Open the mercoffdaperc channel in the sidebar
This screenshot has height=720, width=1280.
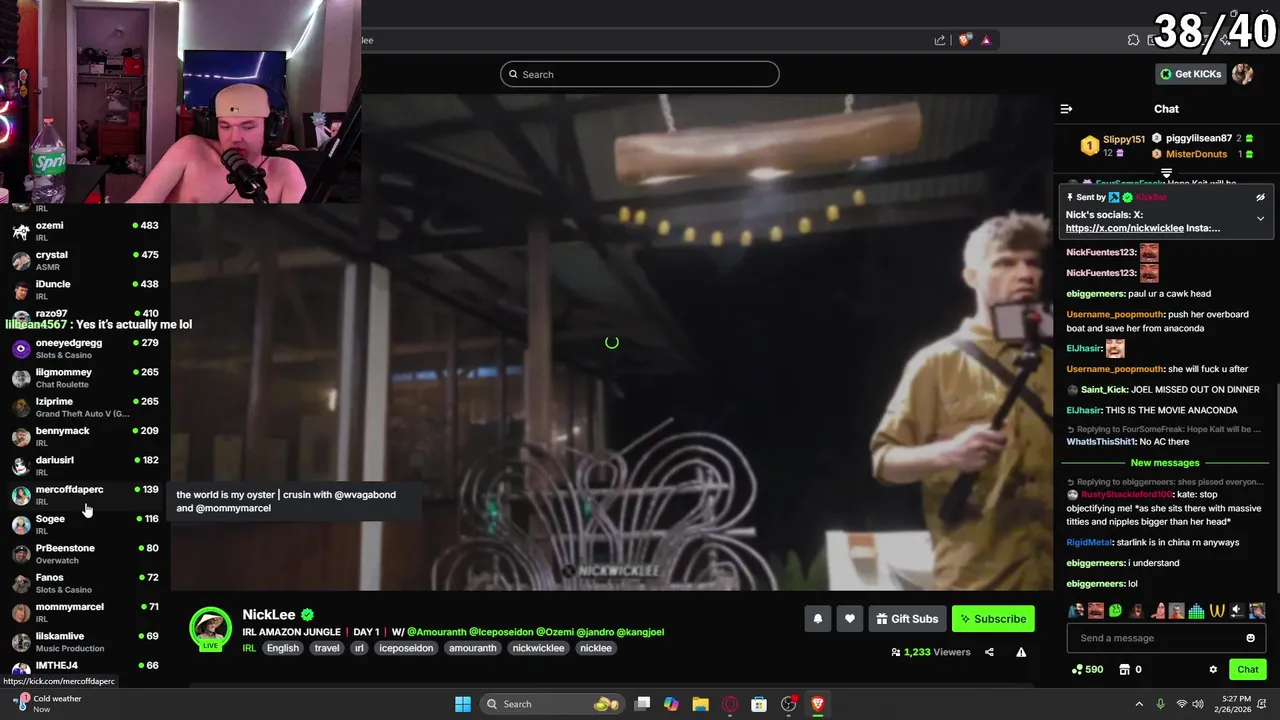tap(85, 495)
